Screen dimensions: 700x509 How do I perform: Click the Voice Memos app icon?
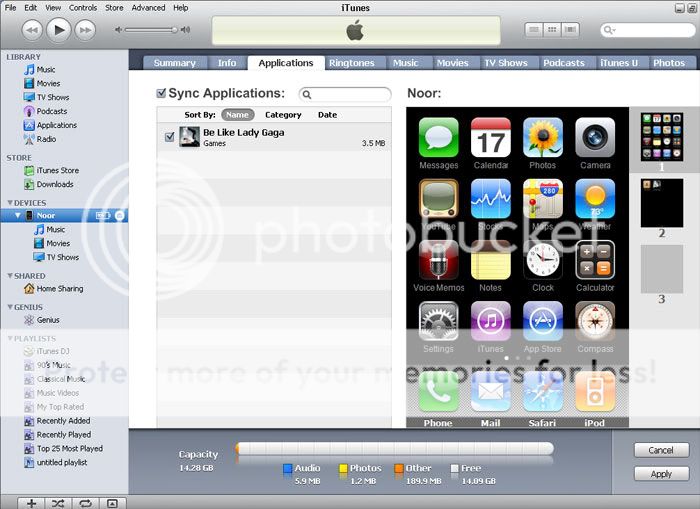pos(438,260)
